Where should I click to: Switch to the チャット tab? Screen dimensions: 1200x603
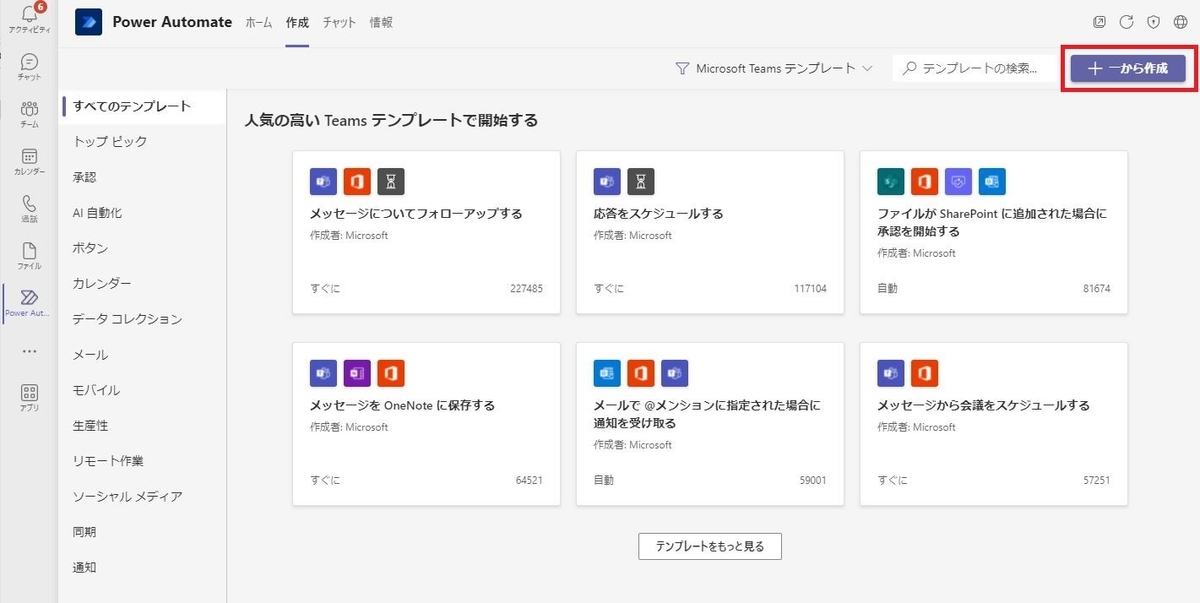[339, 22]
